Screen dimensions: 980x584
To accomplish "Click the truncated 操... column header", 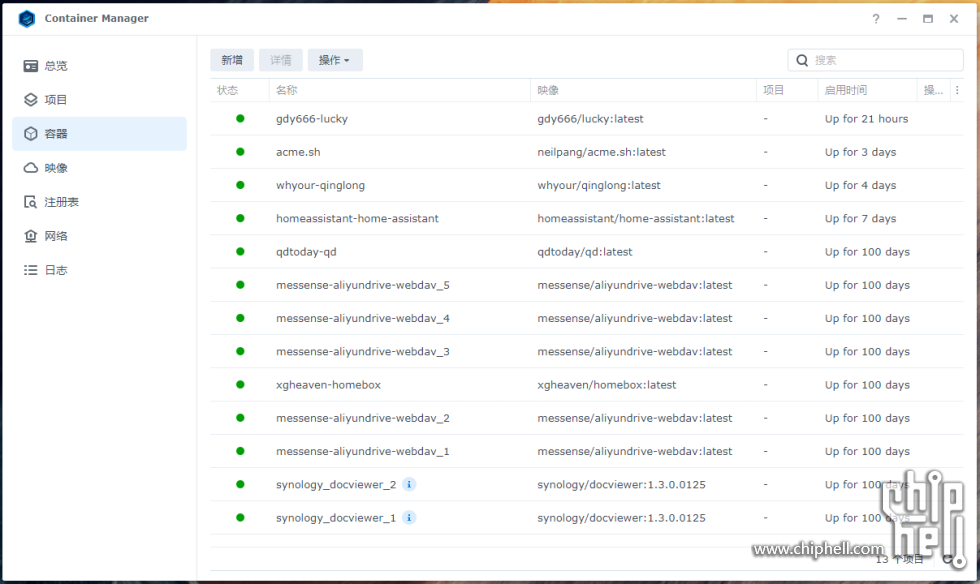I will click(x=933, y=90).
